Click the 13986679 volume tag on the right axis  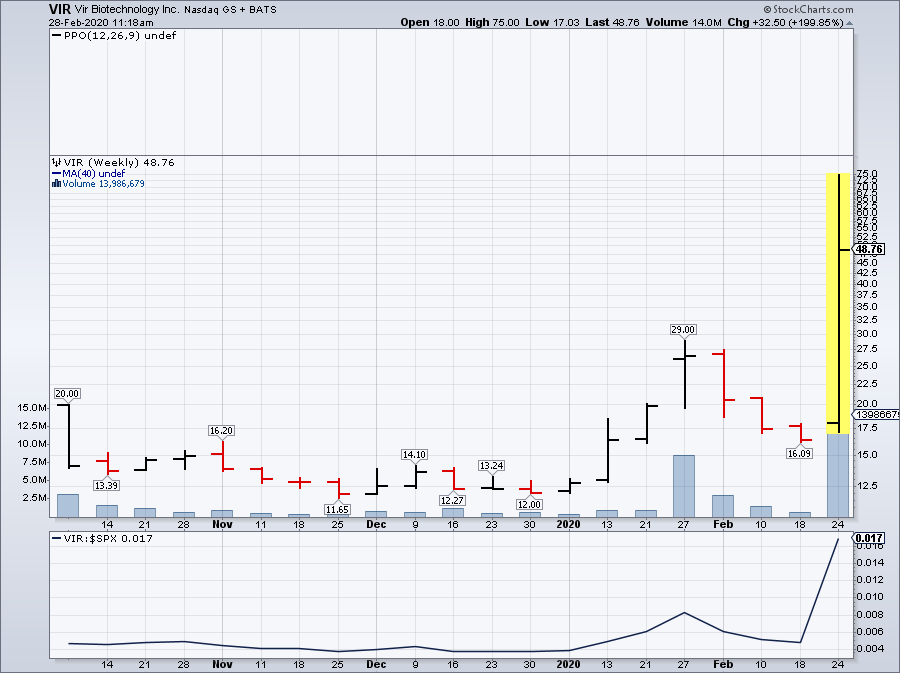point(876,414)
